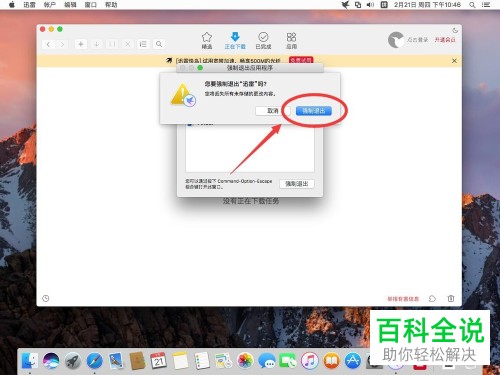Open iBooks from the Dock

[331, 361]
